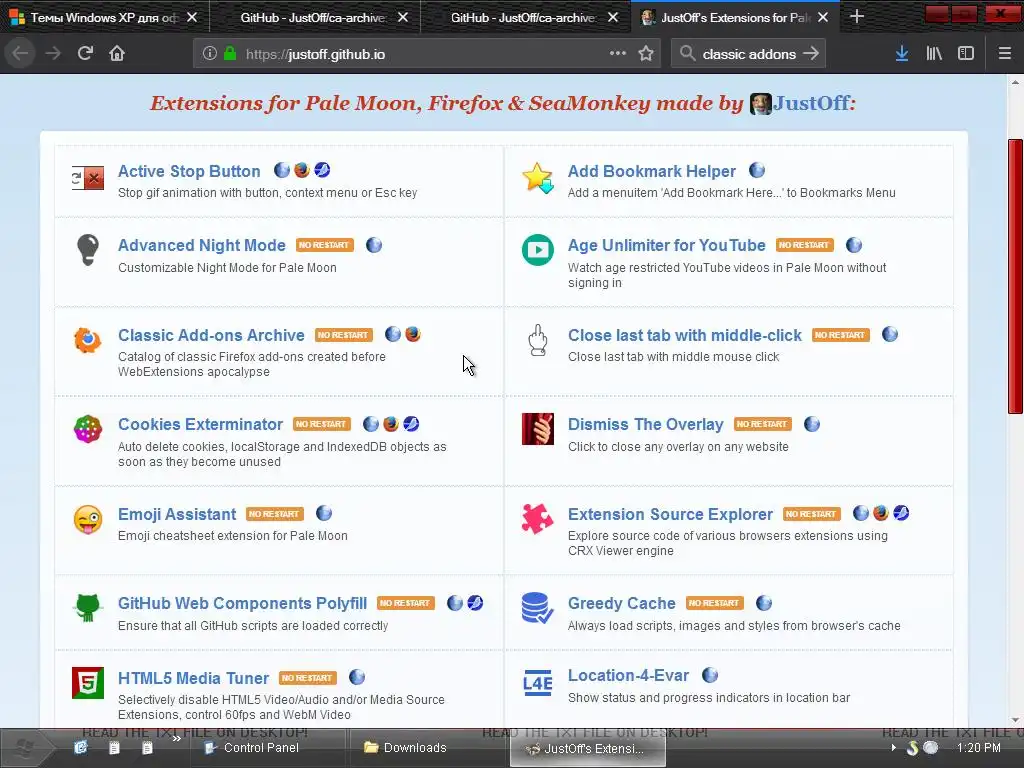Switch to the first GitHub JustOff/ca-archive tab
Screen dimensions: 1024x768
[x=313, y=18]
